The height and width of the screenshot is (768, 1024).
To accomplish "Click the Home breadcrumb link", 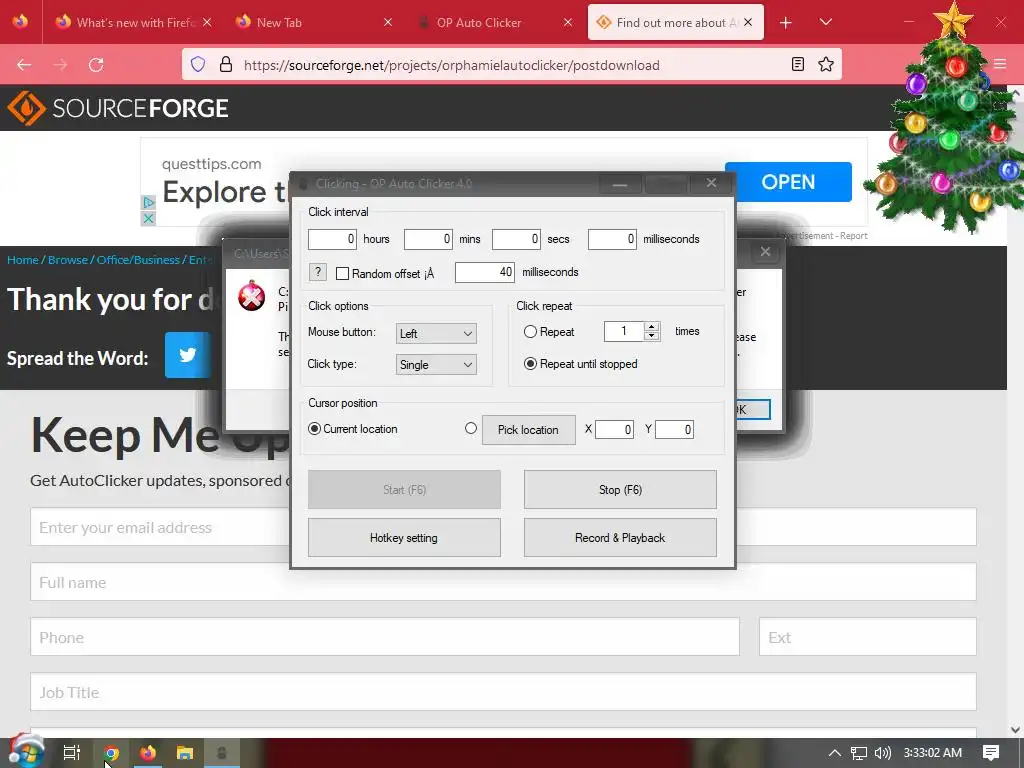I will click(23, 260).
